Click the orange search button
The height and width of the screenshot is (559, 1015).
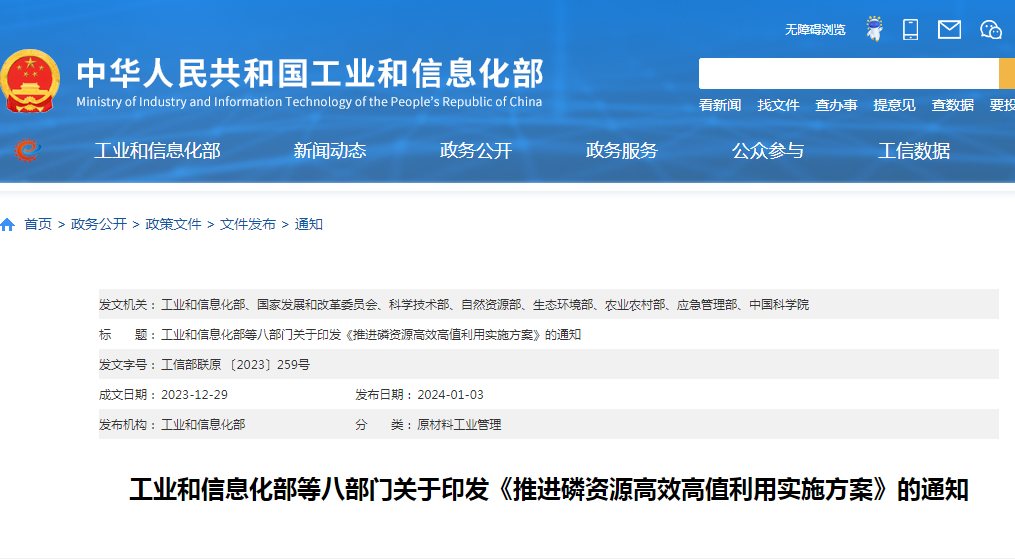[x=1007, y=73]
